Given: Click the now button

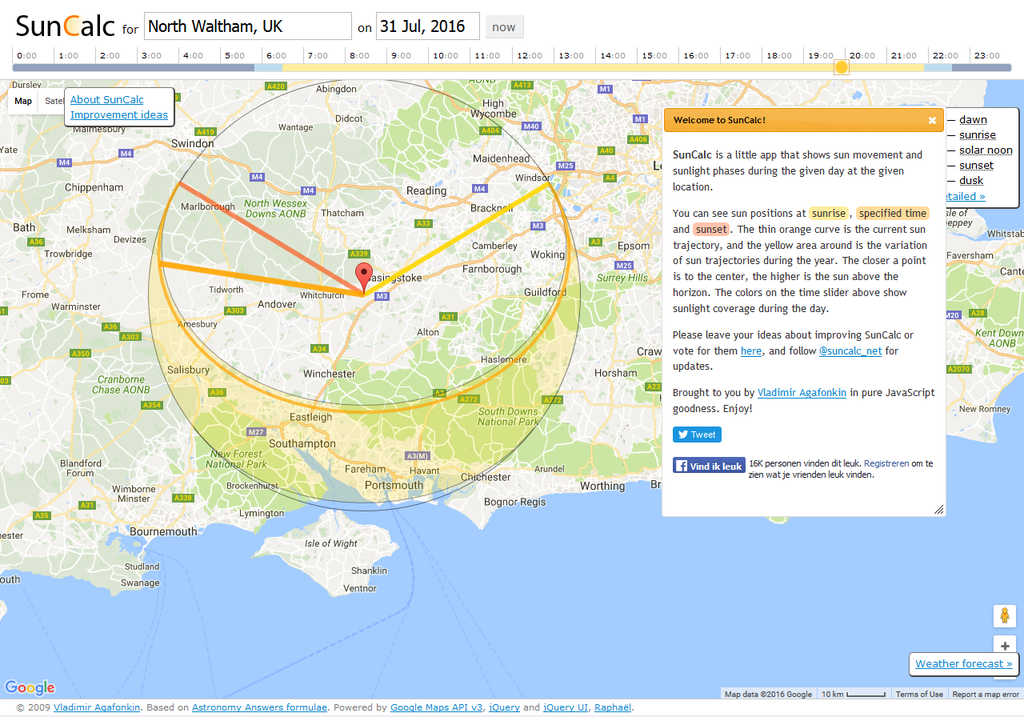Looking at the screenshot, I should pos(504,27).
